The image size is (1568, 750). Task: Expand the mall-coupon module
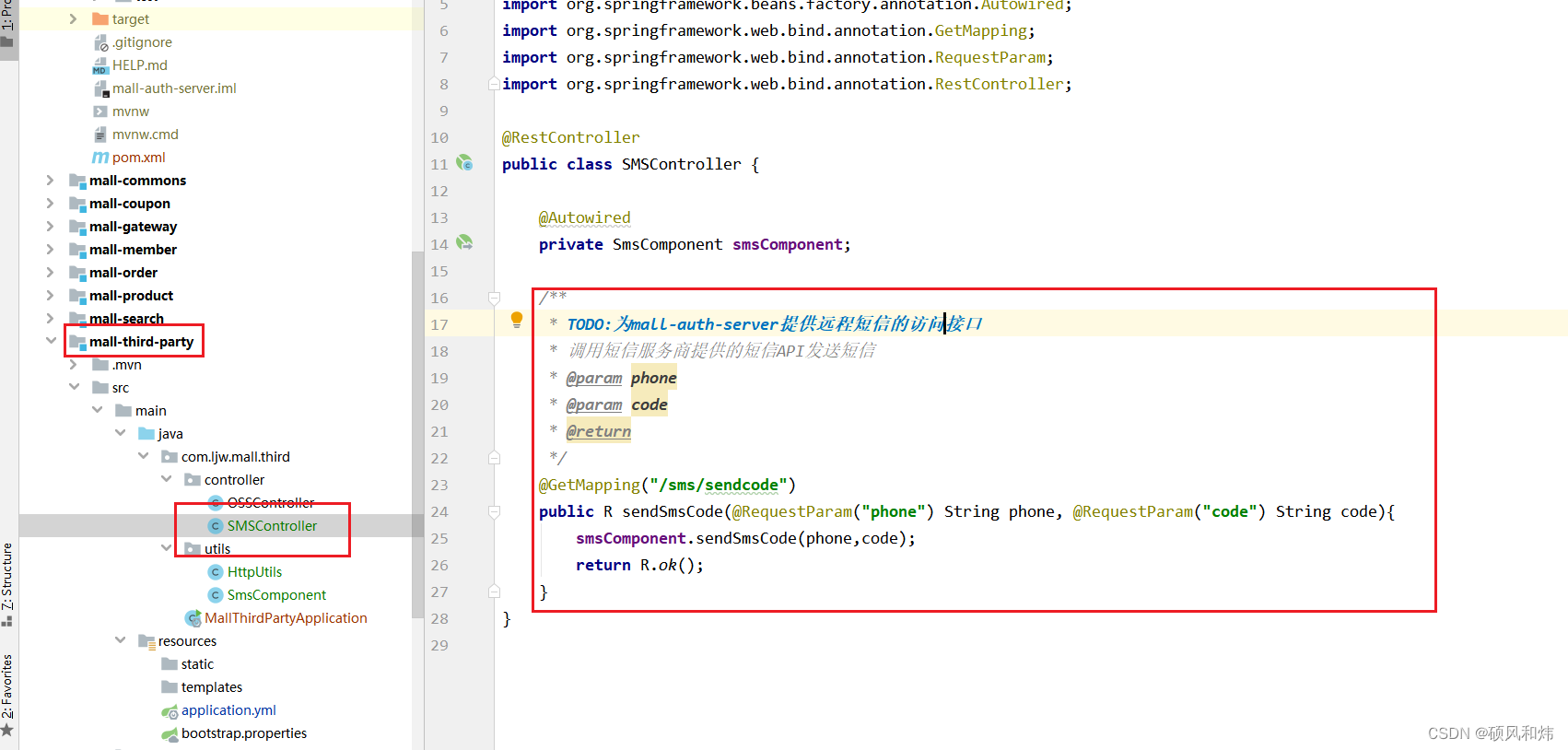click(x=50, y=203)
